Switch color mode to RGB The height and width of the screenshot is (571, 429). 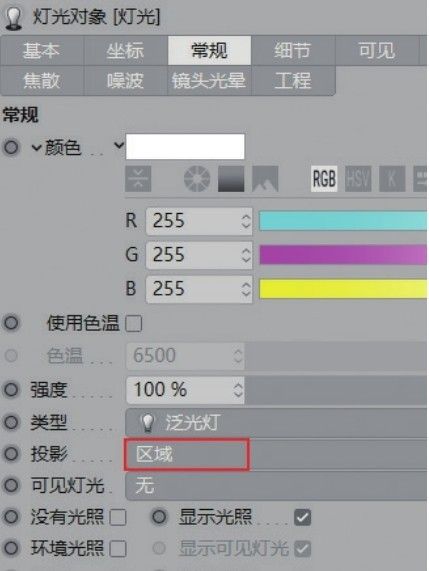324,179
